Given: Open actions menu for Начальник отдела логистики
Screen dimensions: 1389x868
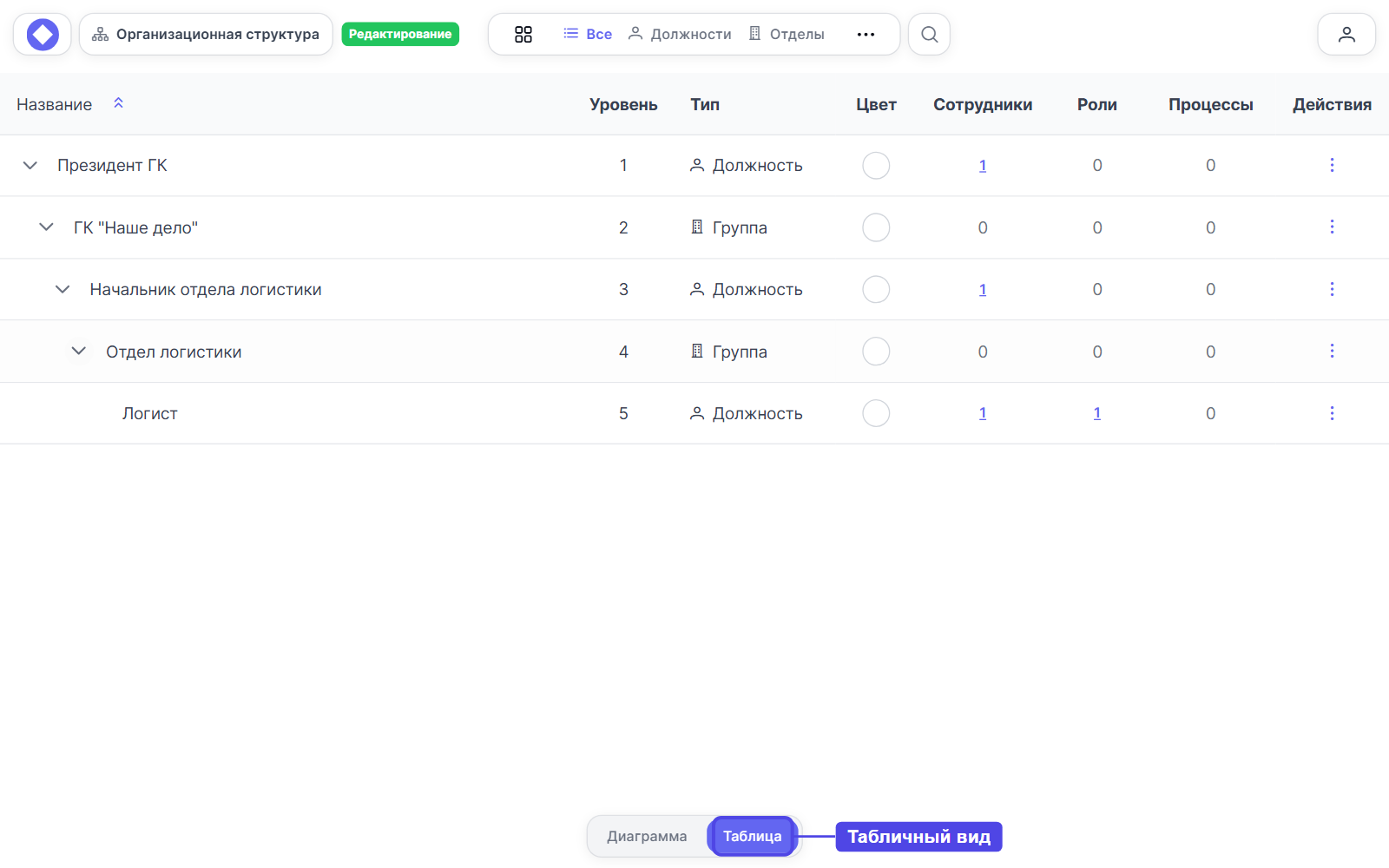Looking at the screenshot, I should click(1332, 289).
